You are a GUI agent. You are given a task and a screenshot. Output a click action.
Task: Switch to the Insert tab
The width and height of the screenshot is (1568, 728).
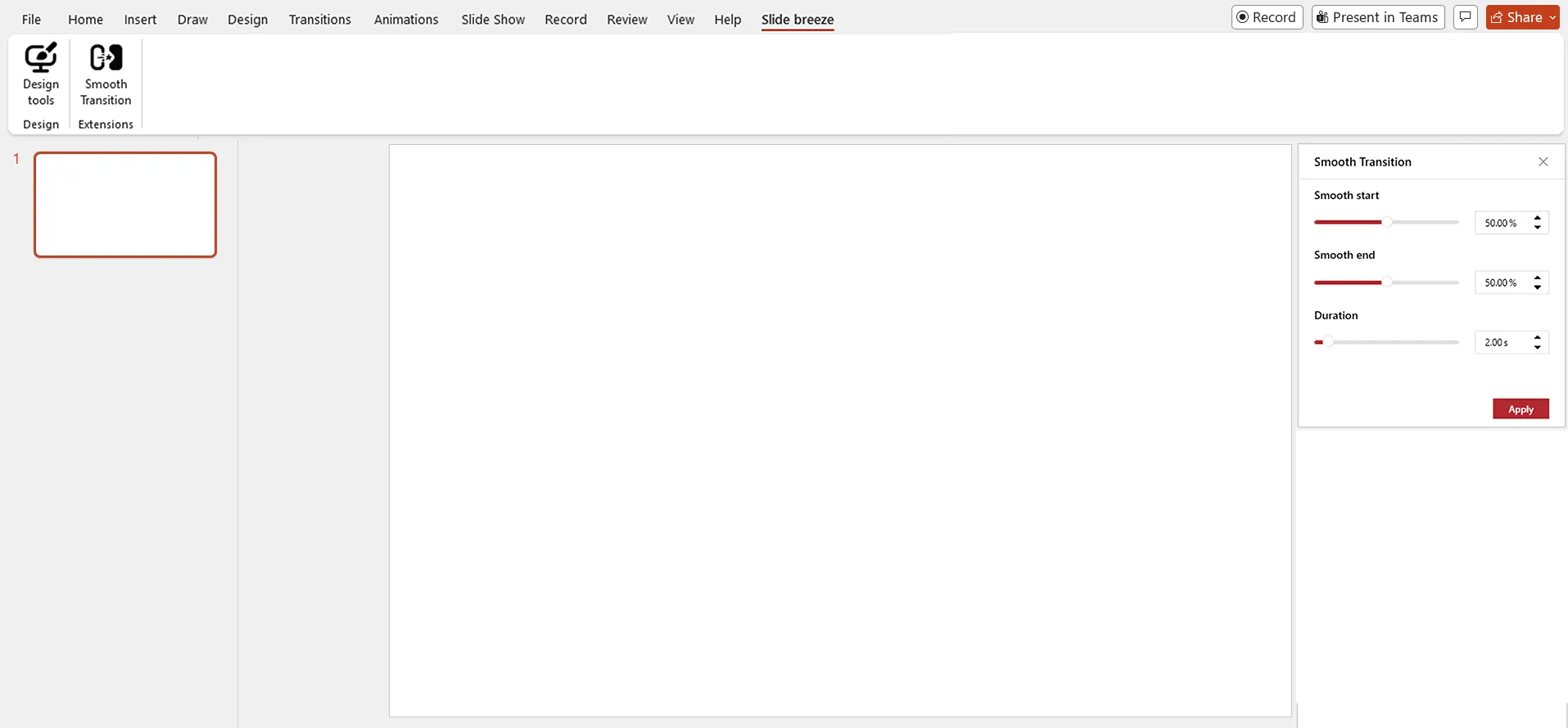[x=140, y=19]
